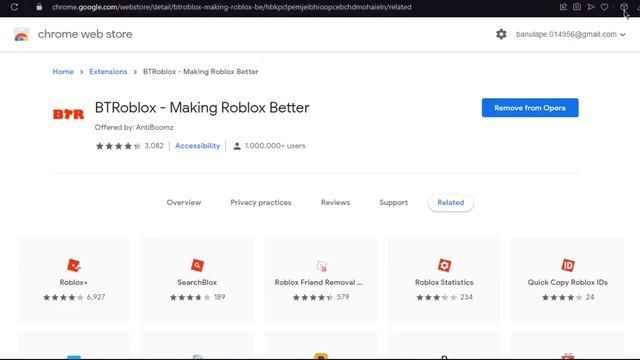
Task: Click 'Offered by: AntiBoomz' text
Action: tap(134, 127)
